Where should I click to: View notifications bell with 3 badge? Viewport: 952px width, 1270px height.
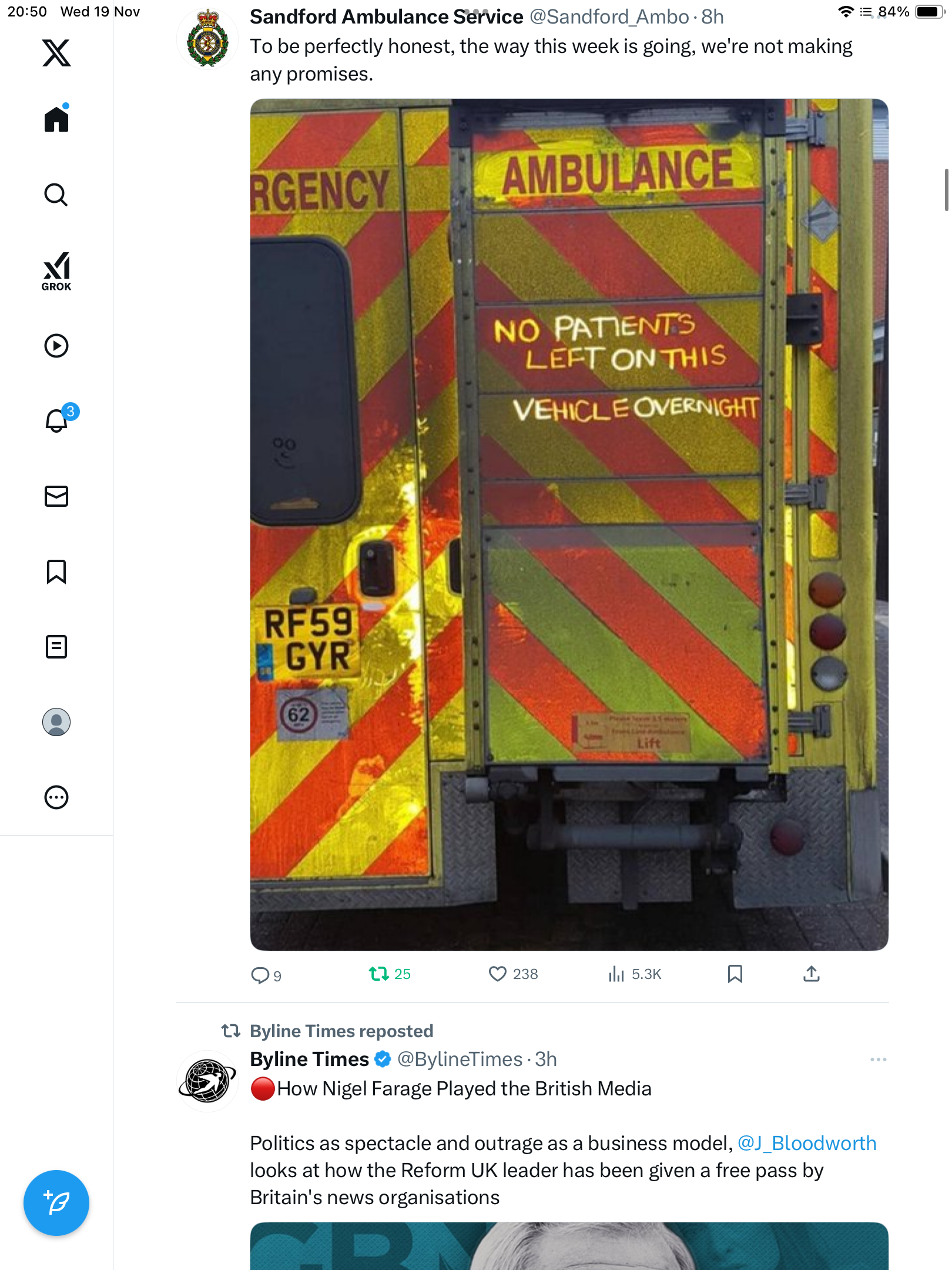57,420
